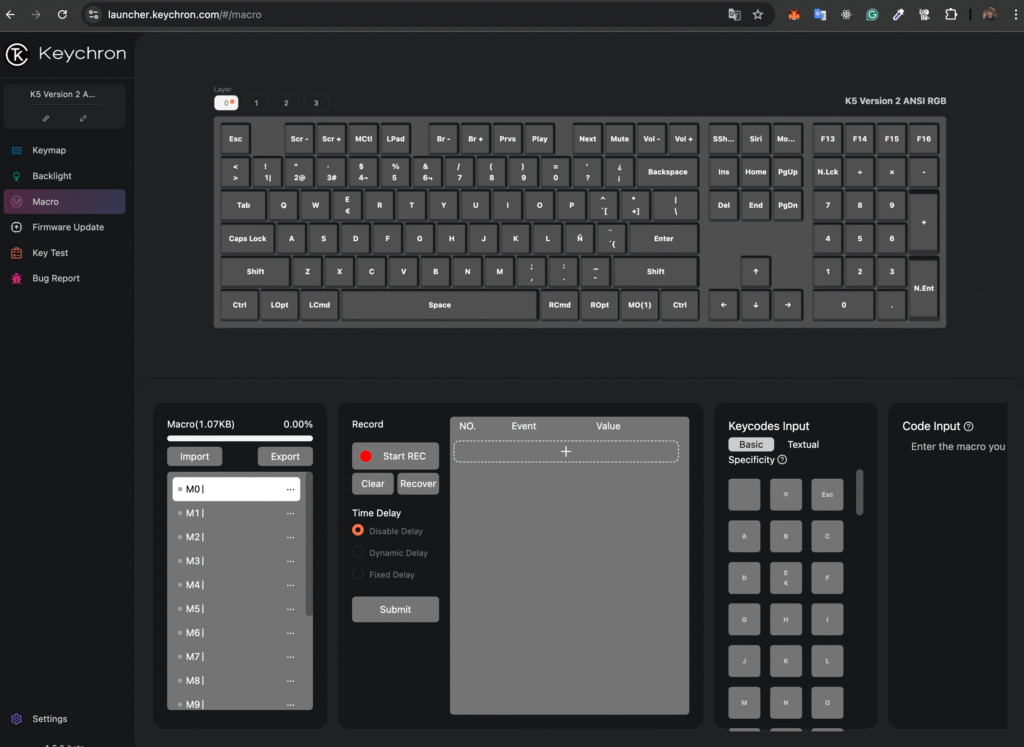Open the M8 macro options menu
The image size is (1024, 747).
coord(291,680)
